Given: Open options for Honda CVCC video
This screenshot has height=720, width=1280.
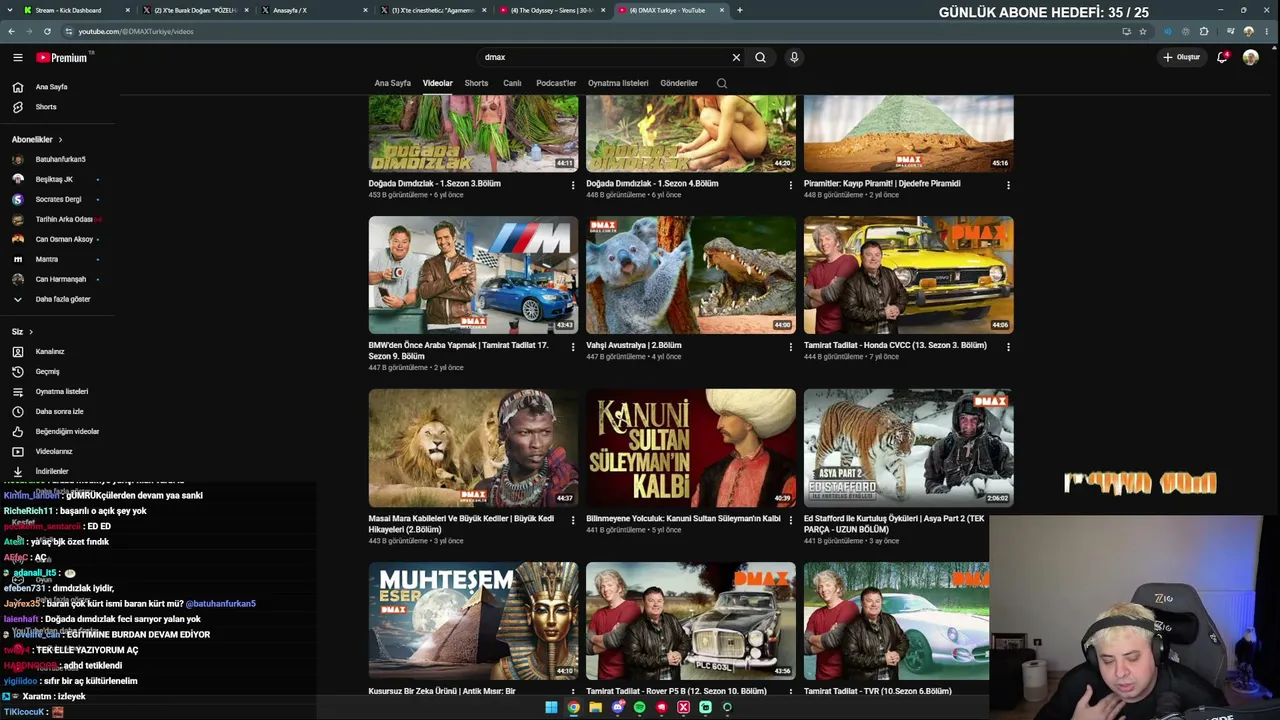Looking at the screenshot, I should click(1008, 347).
